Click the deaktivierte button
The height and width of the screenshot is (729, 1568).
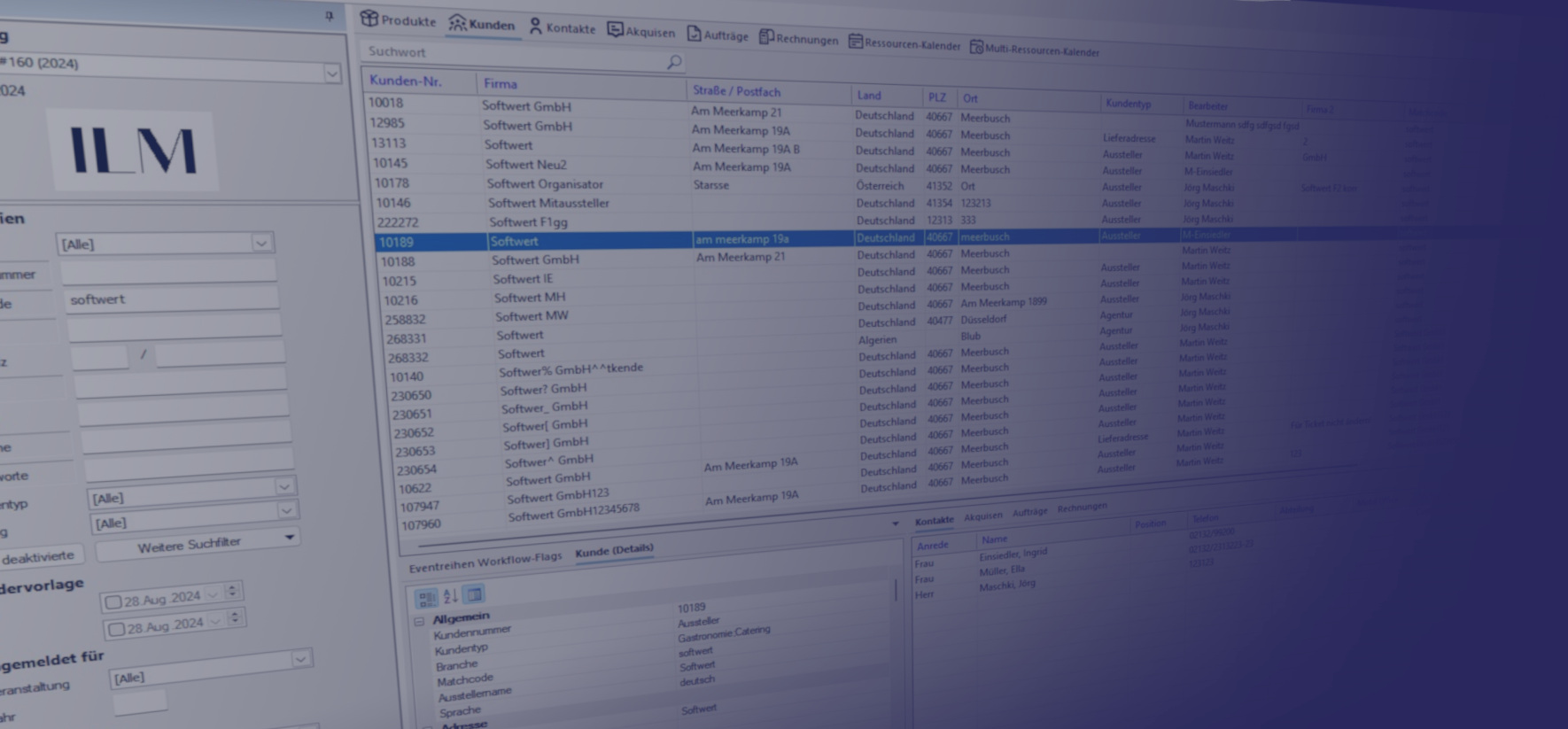(39, 557)
